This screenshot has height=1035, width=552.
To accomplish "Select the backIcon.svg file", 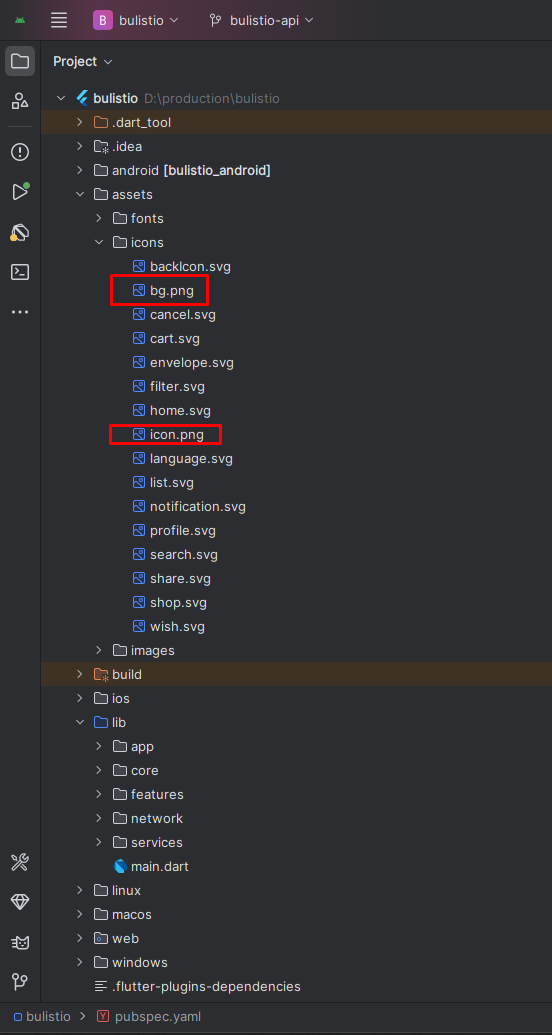I will (190, 267).
